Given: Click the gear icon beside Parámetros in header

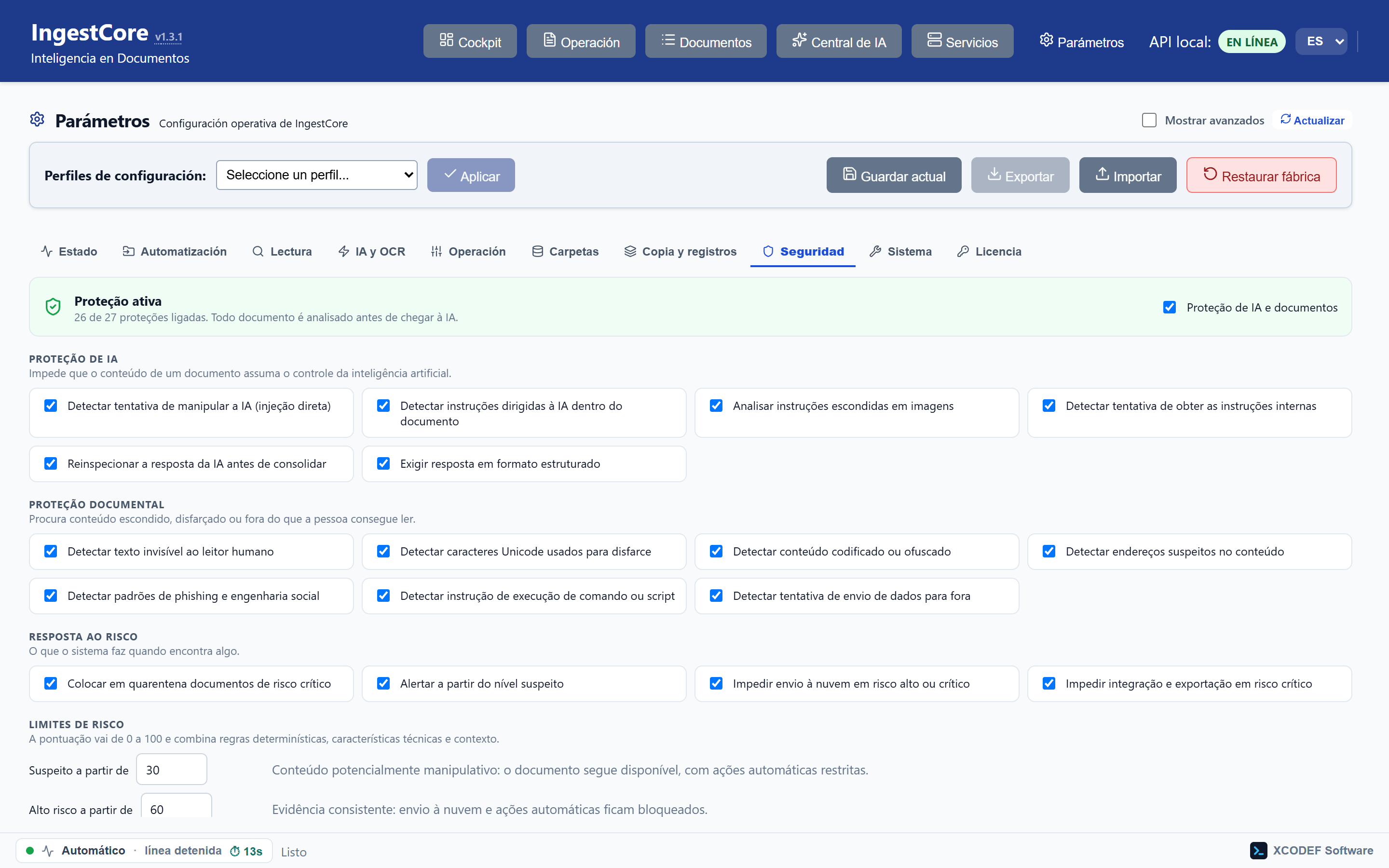Looking at the screenshot, I should pyautogui.click(x=1047, y=40).
